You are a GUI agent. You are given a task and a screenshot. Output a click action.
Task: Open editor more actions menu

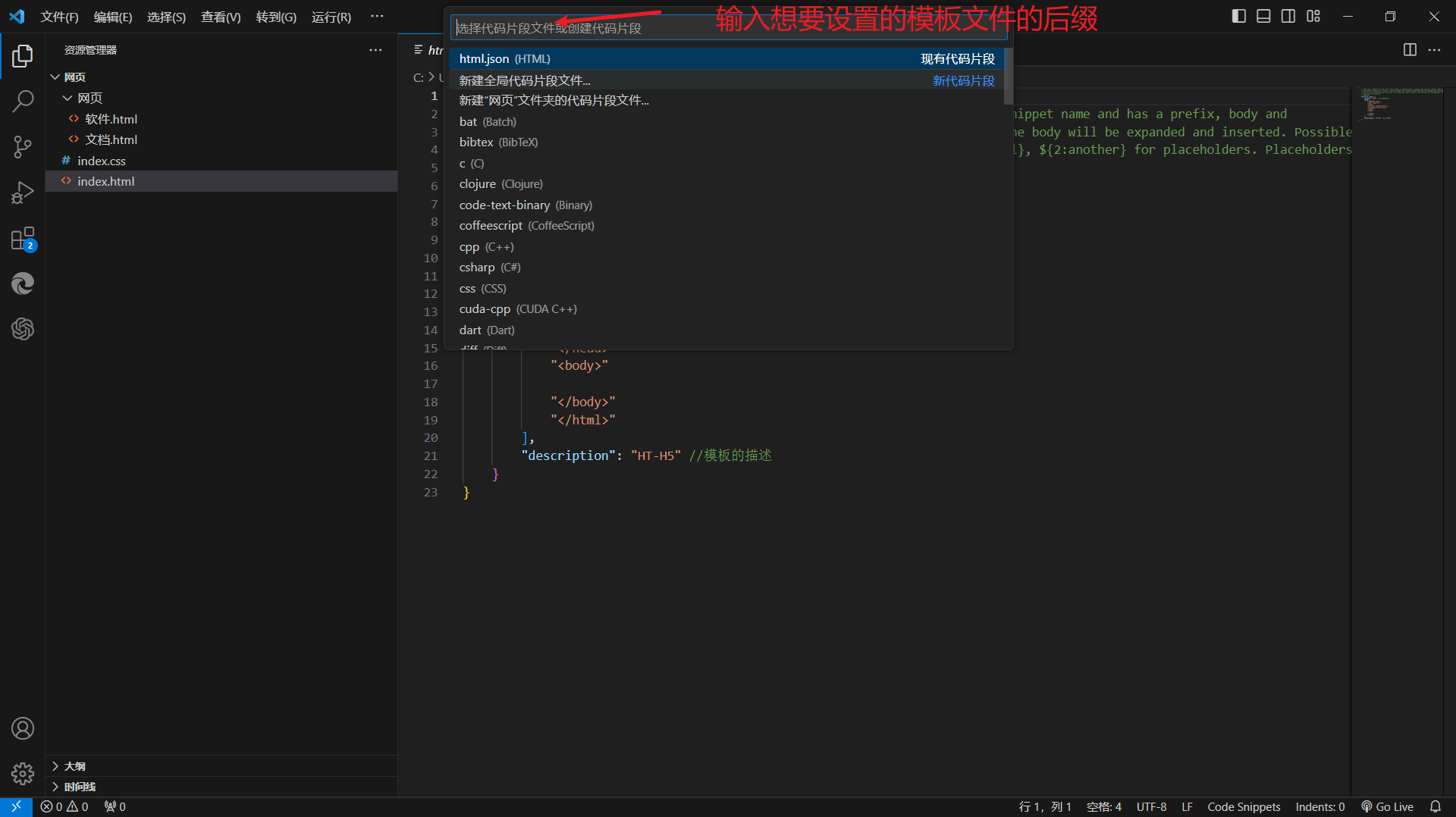pos(1434,50)
